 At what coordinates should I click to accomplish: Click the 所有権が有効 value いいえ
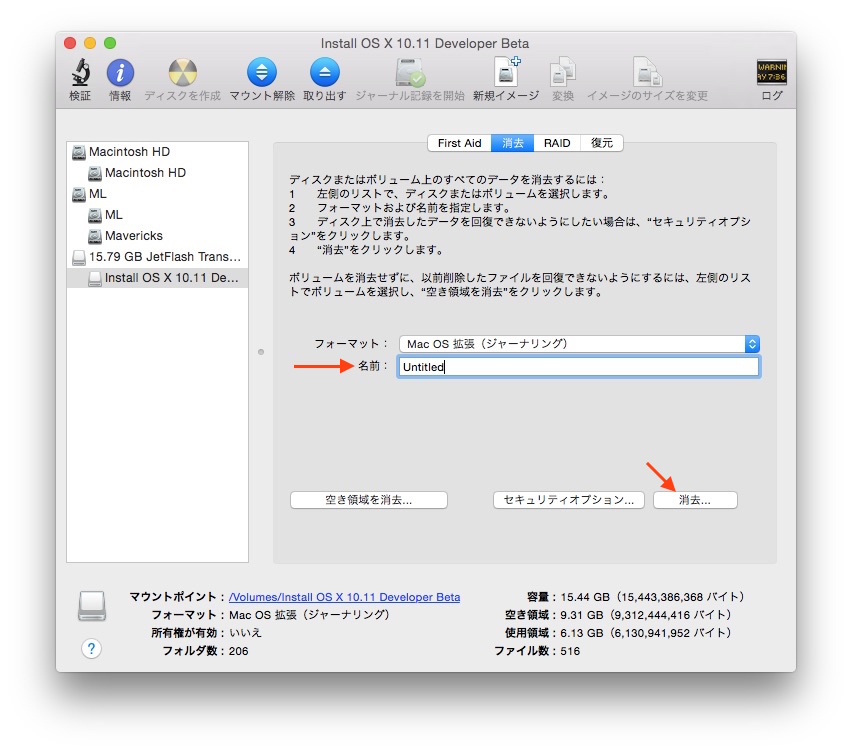[245, 633]
